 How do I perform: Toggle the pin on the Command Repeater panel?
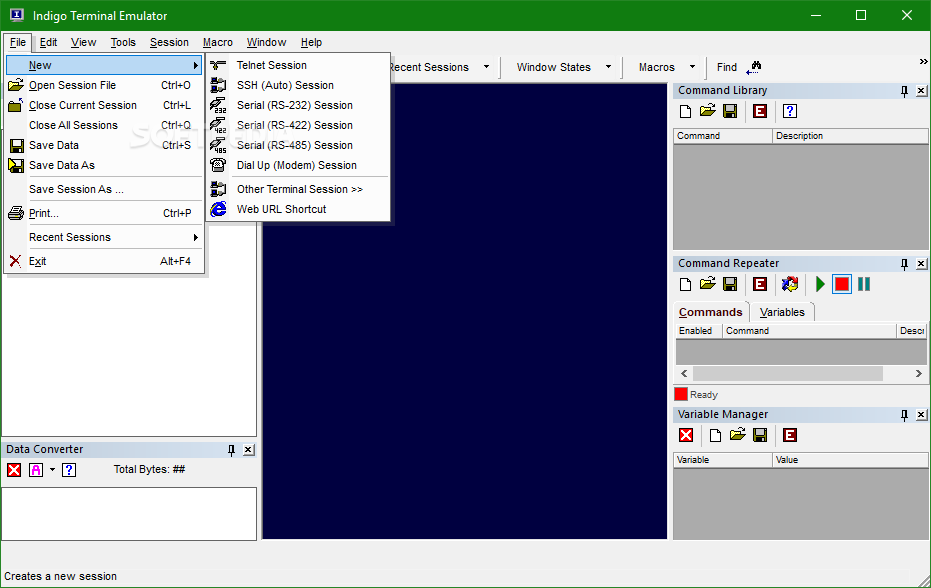pyautogui.click(x=904, y=264)
